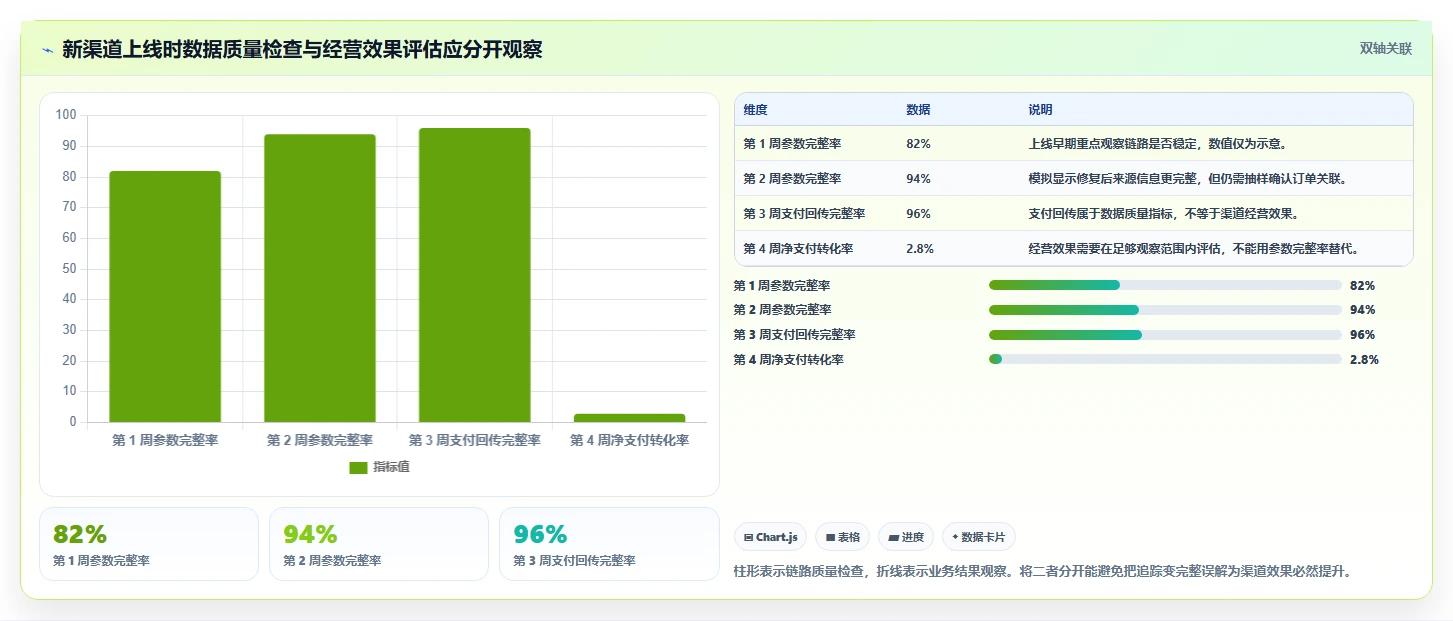Viewport: 1453px width, 621px height.
Task: Click the 96% progress bar for 第 3 周支付回传完整率
Action: [x=1165, y=335]
